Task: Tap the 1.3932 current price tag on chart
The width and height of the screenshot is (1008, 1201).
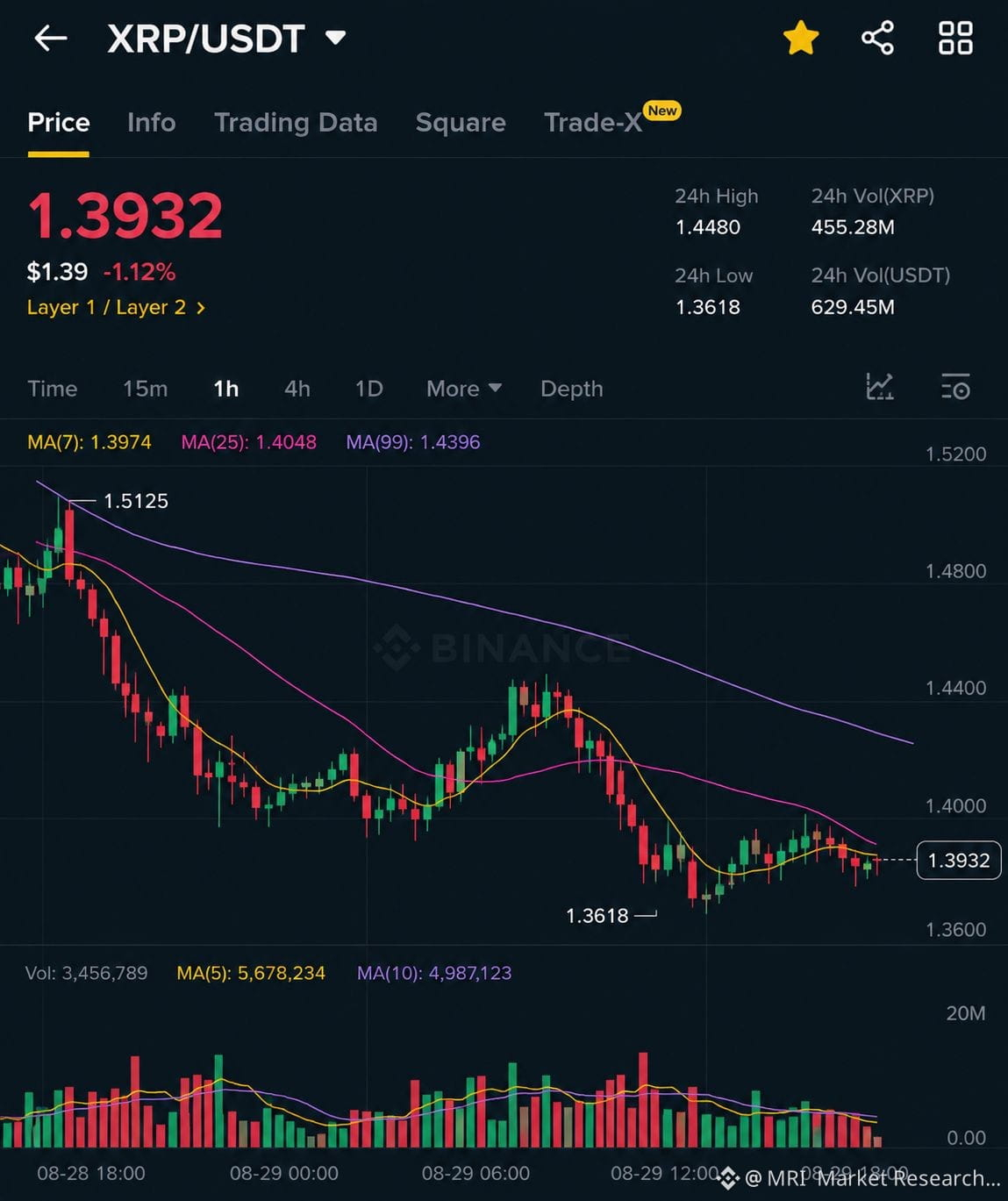Action: tap(959, 861)
